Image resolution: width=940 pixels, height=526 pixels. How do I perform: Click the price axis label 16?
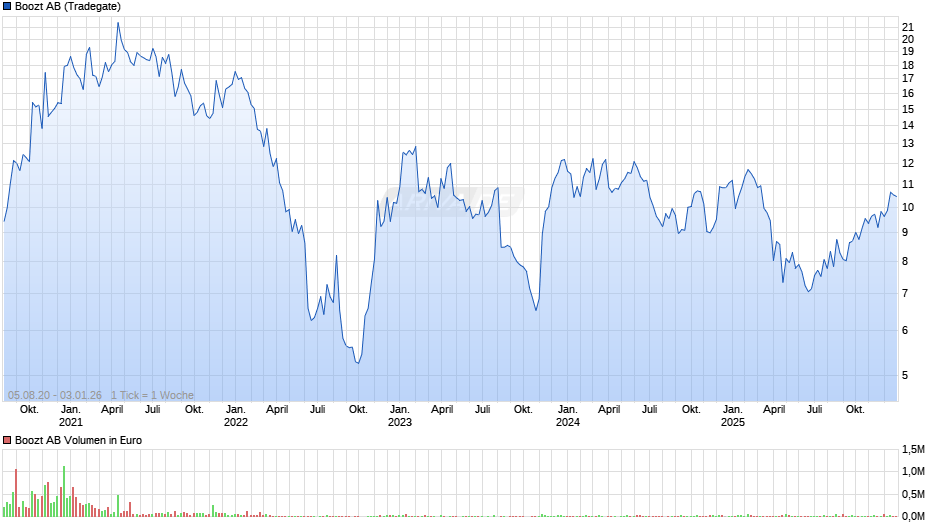click(x=908, y=94)
